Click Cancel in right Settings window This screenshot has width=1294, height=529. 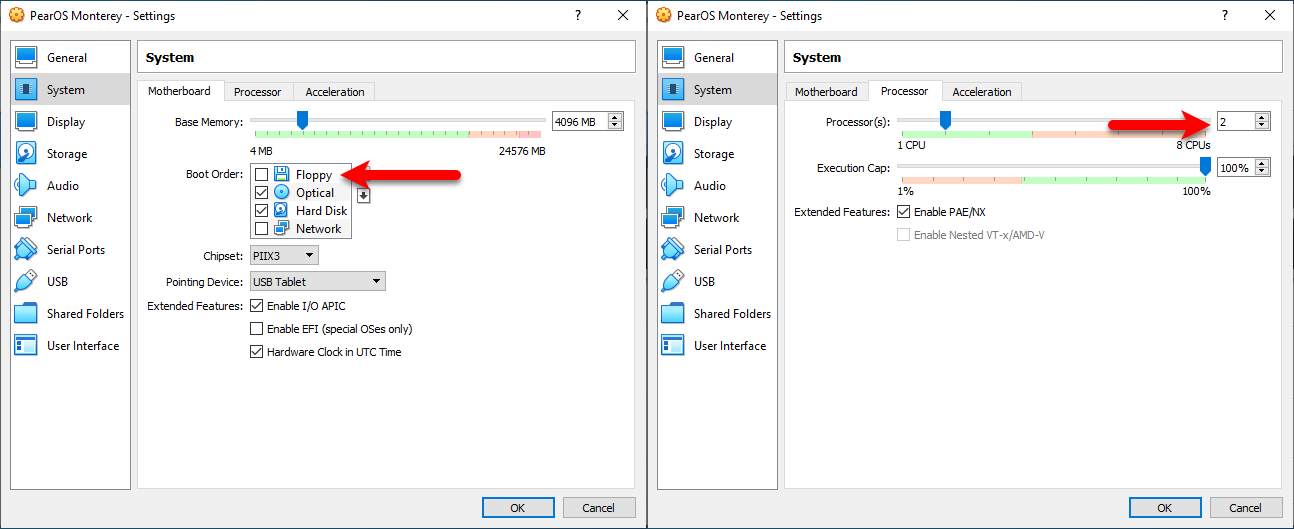pos(1245,508)
